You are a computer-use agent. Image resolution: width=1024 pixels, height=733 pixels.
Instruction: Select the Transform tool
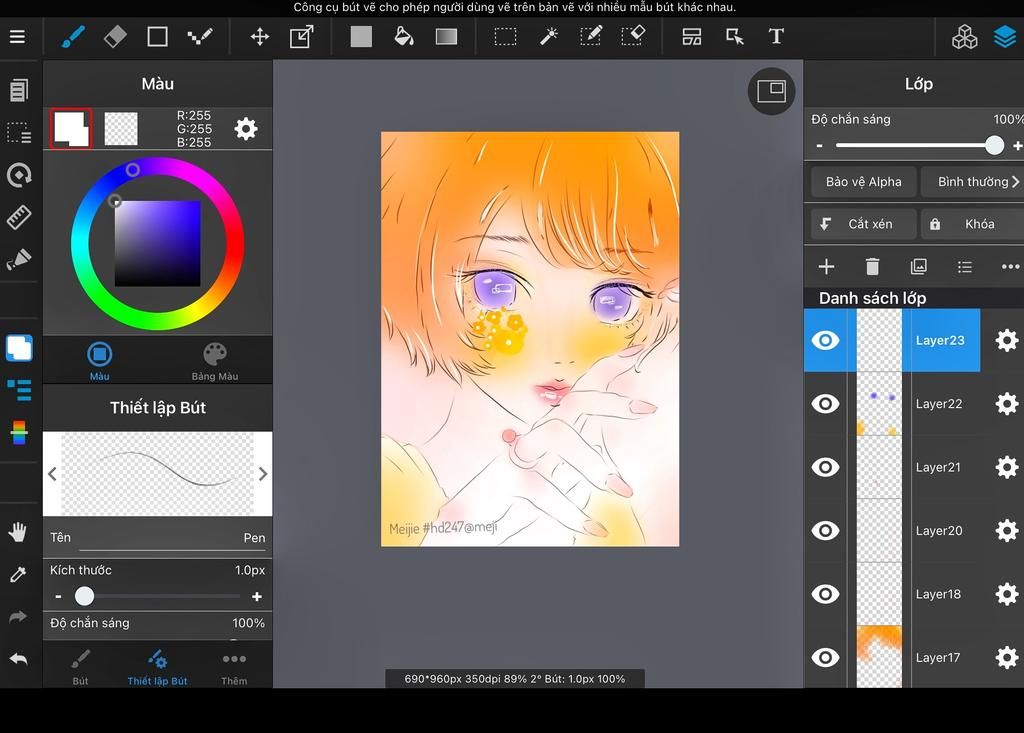click(302, 37)
